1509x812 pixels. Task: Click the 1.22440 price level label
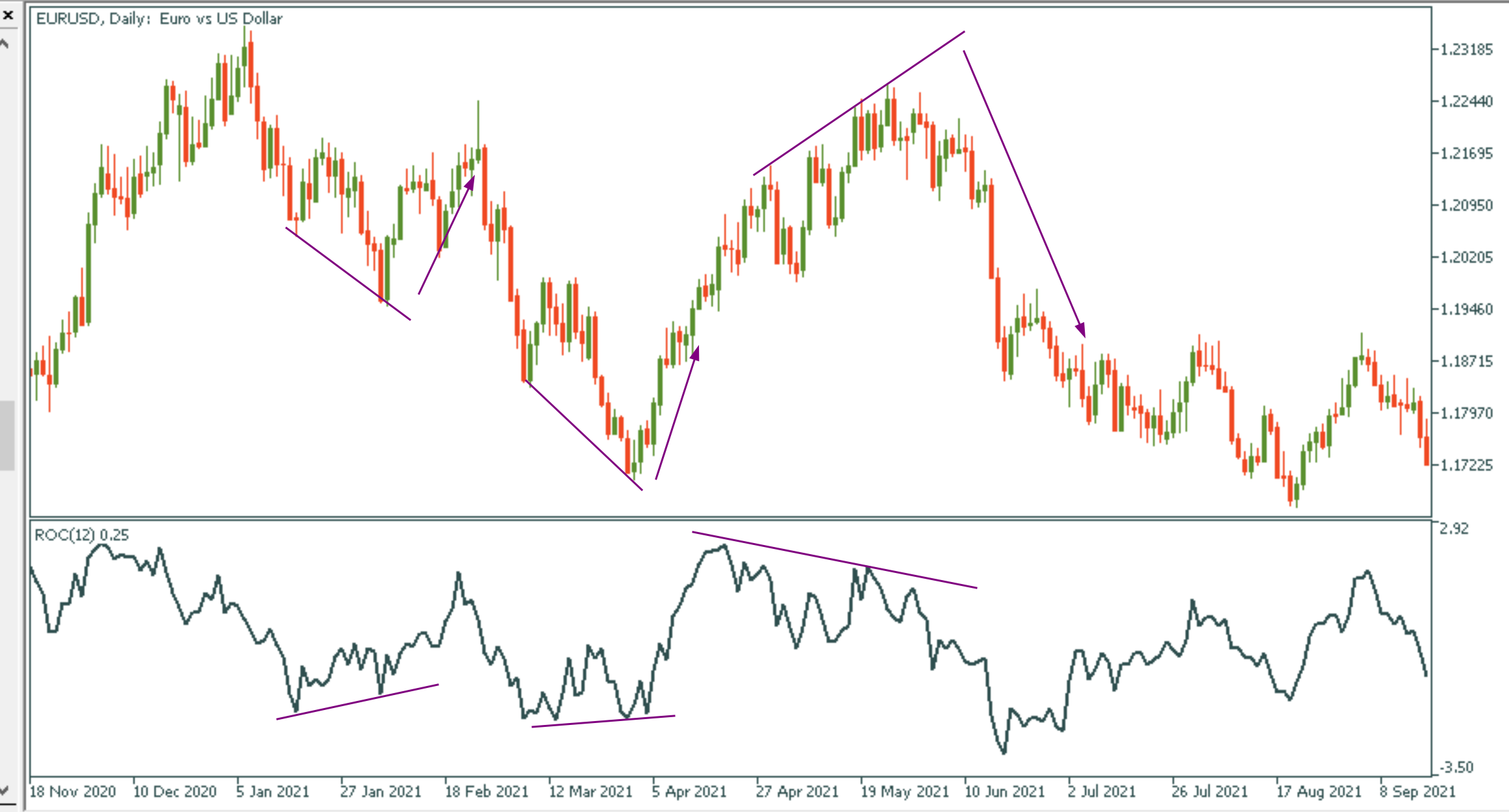1467,101
